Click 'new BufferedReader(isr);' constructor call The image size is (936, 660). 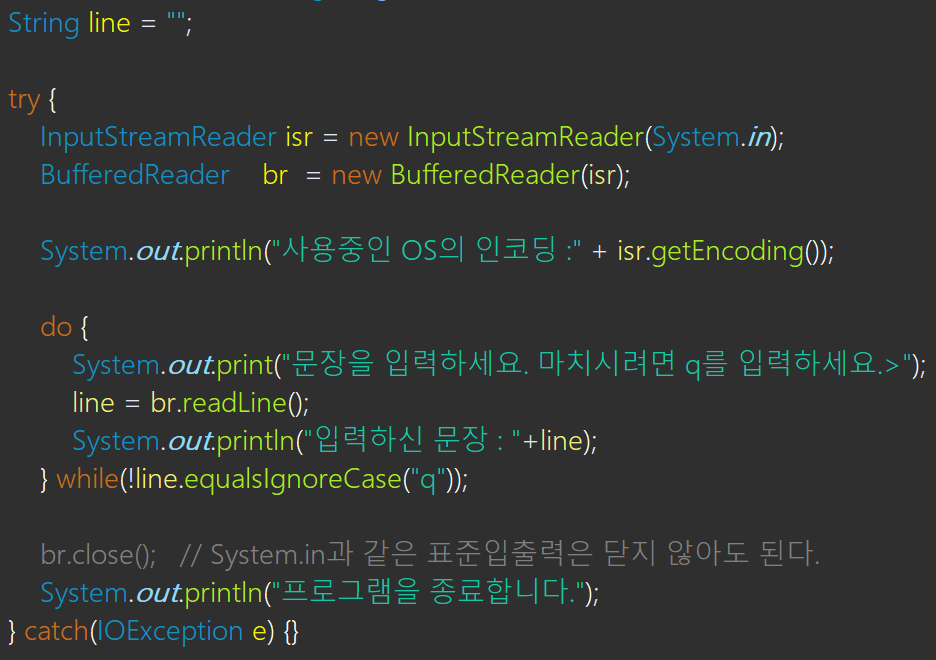[x=481, y=175]
